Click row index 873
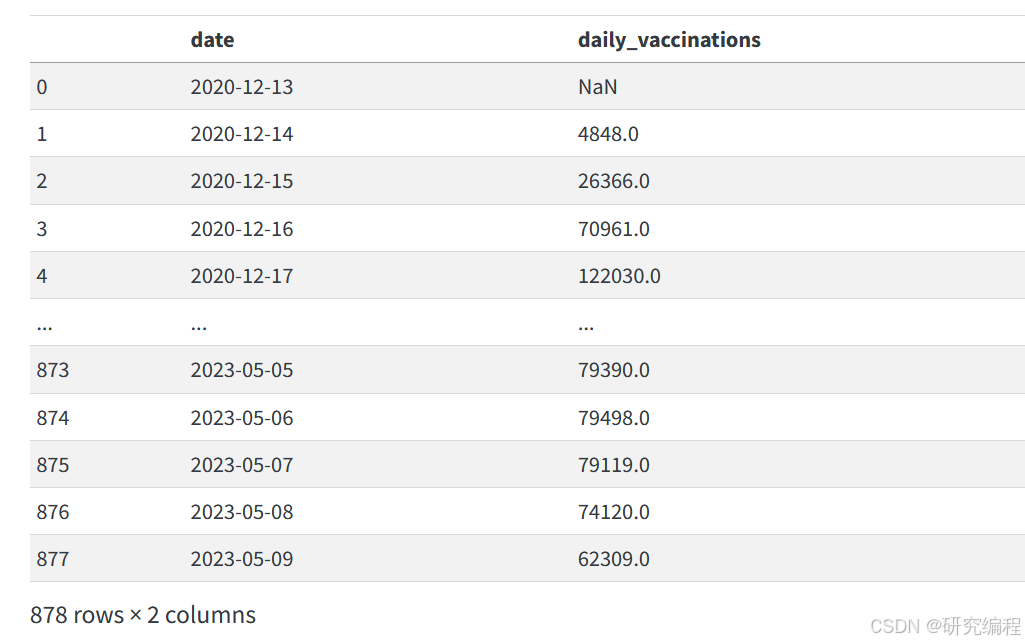Screen dimensions: 1025x644 click(x=53, y=370)
